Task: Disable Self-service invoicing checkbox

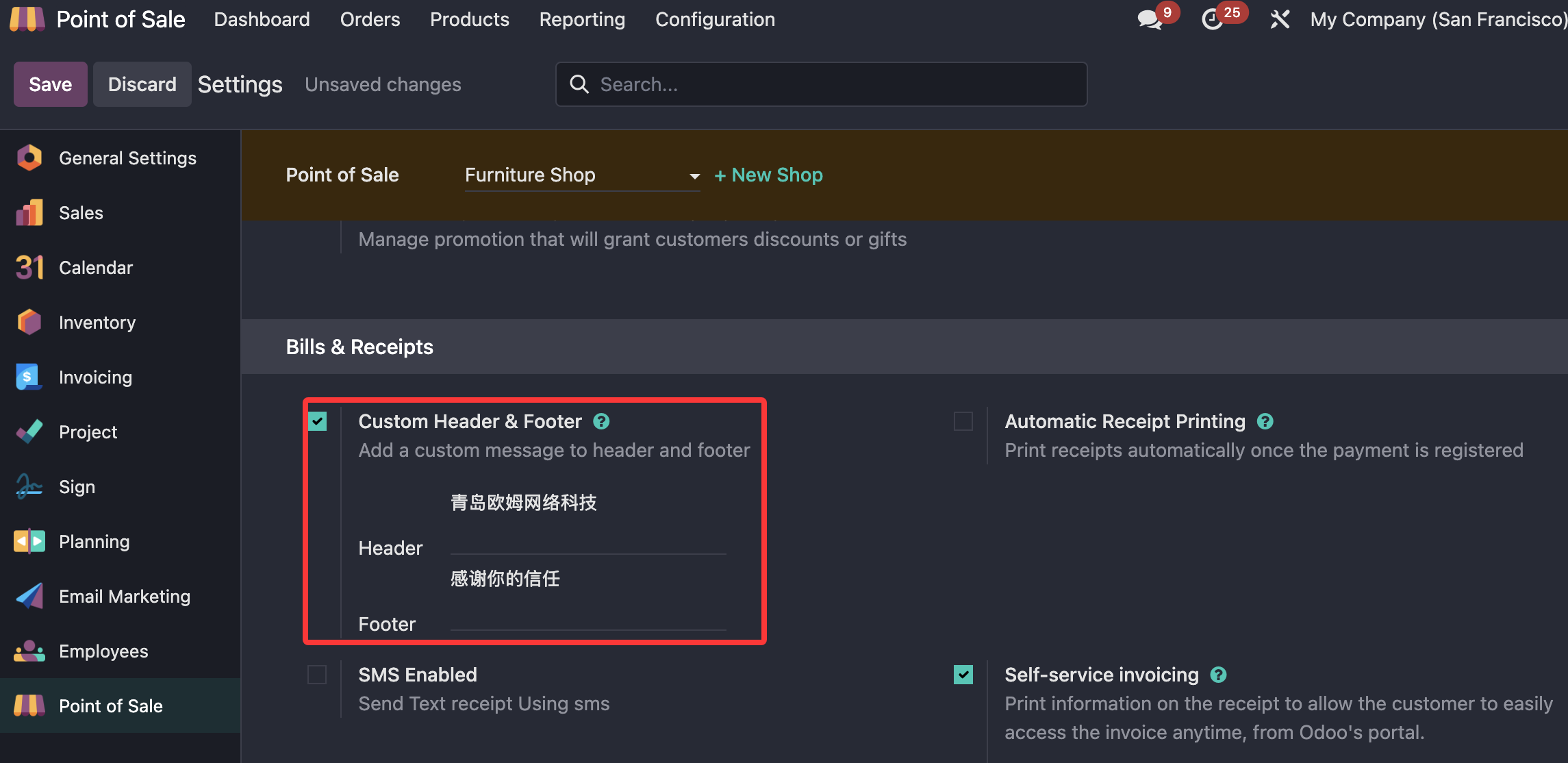Action: [963, 675]
